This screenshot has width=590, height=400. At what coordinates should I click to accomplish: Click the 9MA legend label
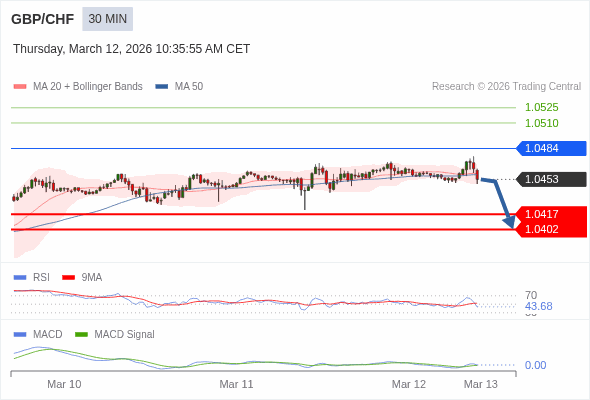92,278
